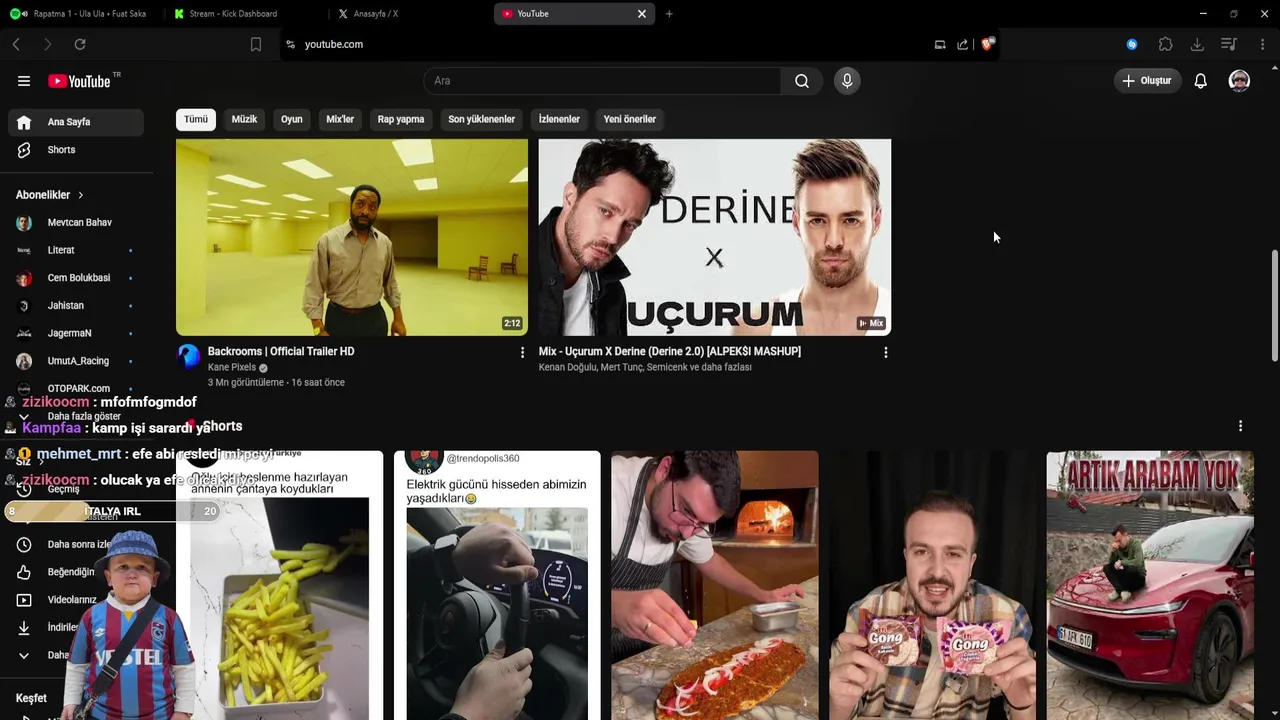Go to Ana Sayfa in sidebar

pos(76,122)
